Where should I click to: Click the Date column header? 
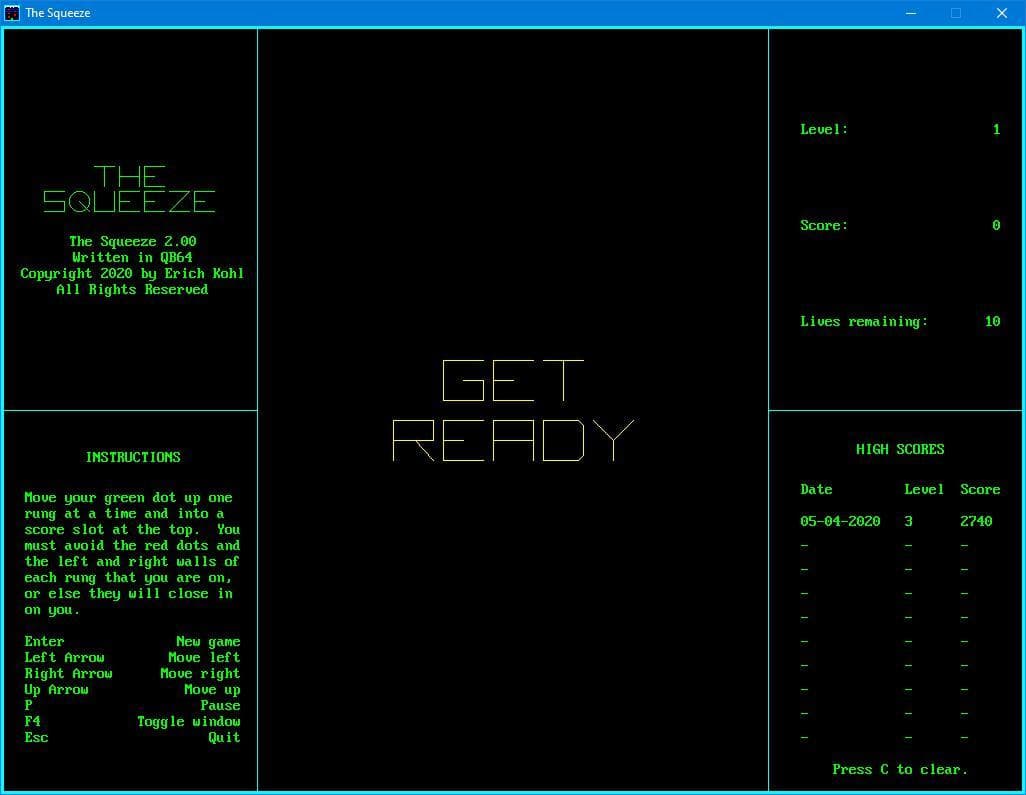[816, 489]
